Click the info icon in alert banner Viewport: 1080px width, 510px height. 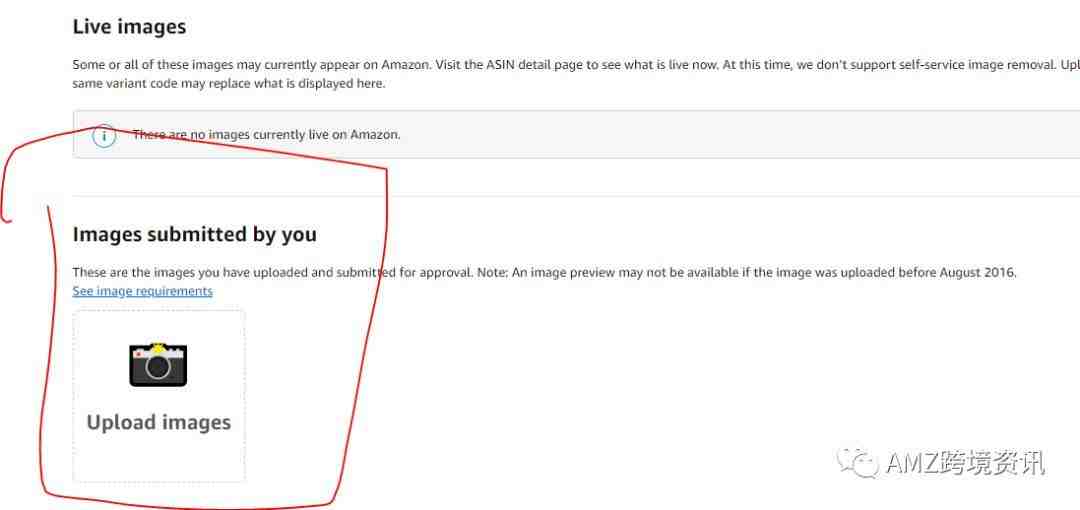(x=104, y=135)
